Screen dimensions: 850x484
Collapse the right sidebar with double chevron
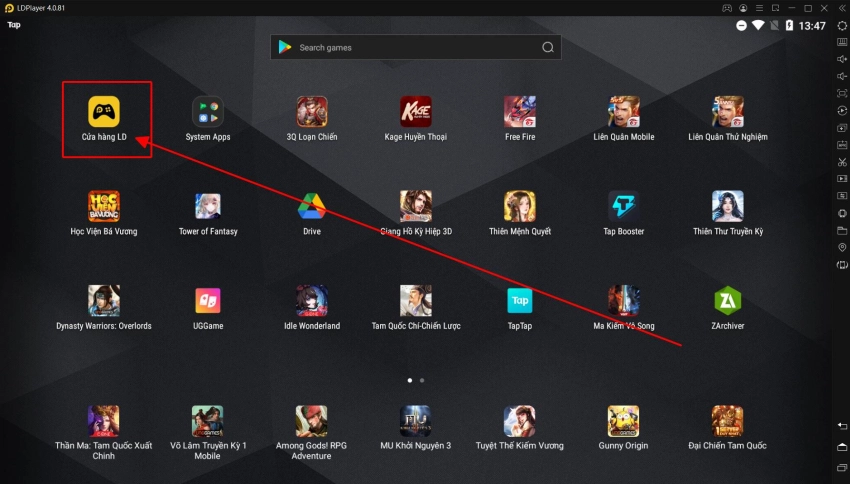[x=842, y=8]
